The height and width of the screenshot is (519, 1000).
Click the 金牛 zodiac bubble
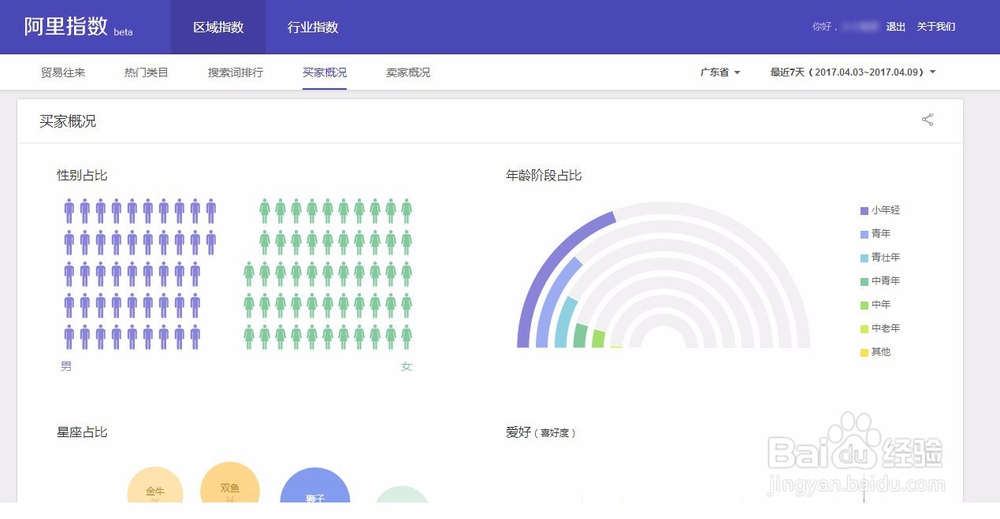[x=155, y=486]
